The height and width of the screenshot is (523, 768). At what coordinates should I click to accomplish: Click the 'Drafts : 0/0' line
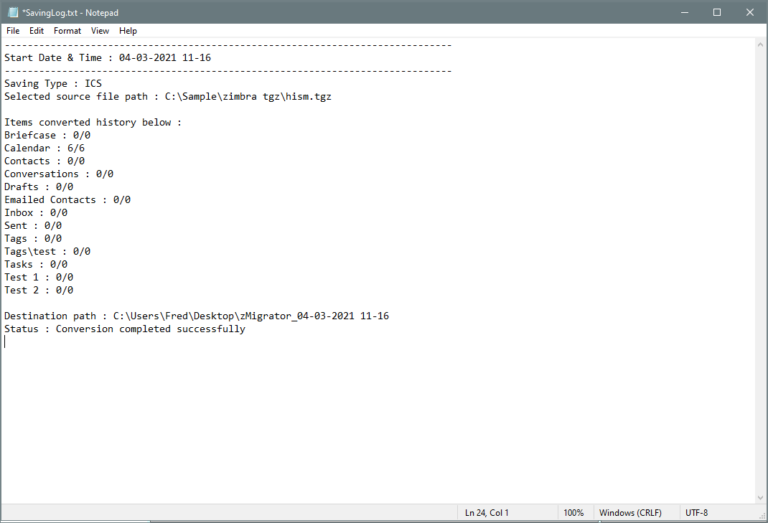click(x=39, y=187)
